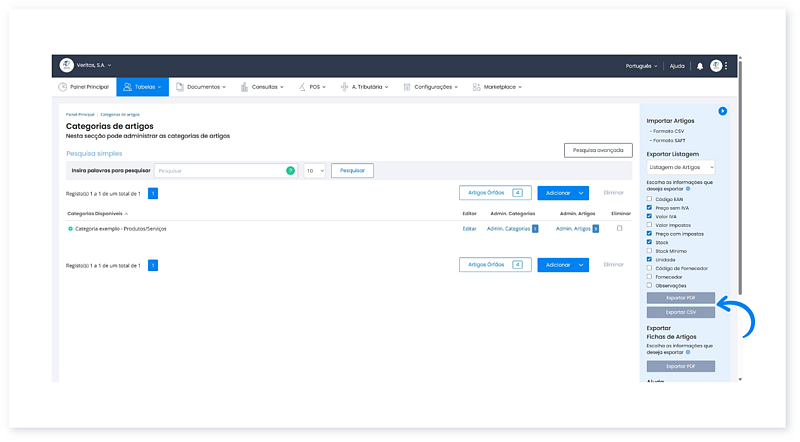This screenshot has width=800, height=442.
Task: Click the green plus icon beside Categoria exemplo
Action: coord(70,229)
